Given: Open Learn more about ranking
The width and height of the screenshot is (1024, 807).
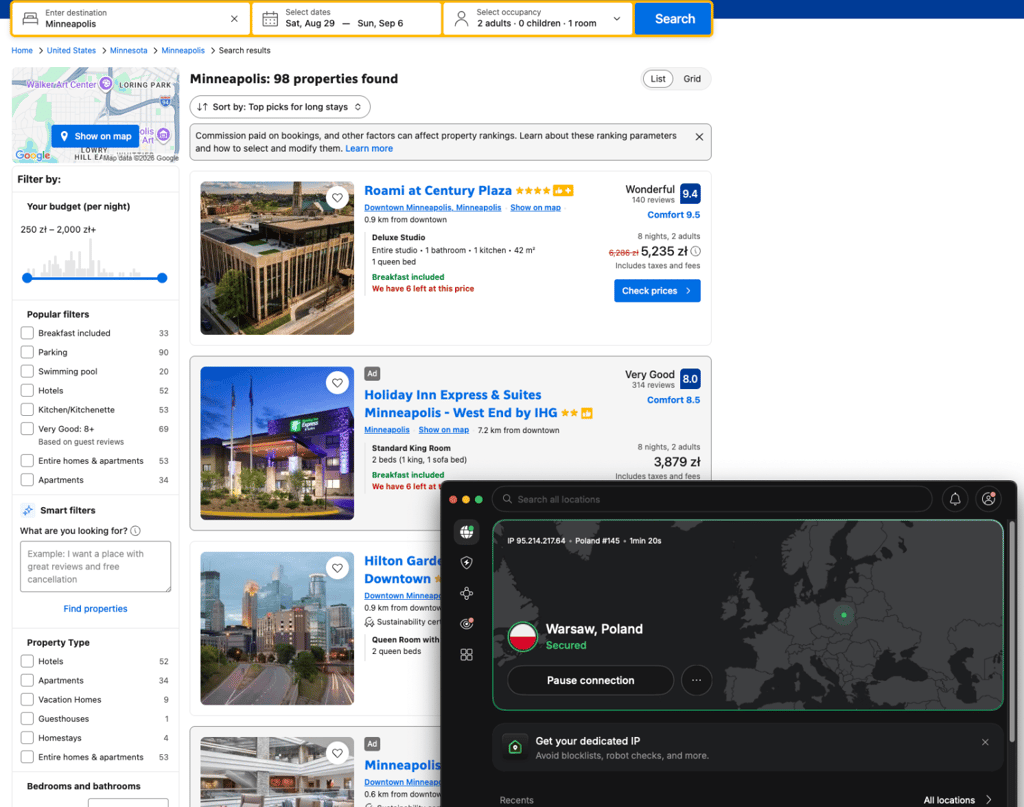Looking at the screenshot, I should click(x=369, y=149).
